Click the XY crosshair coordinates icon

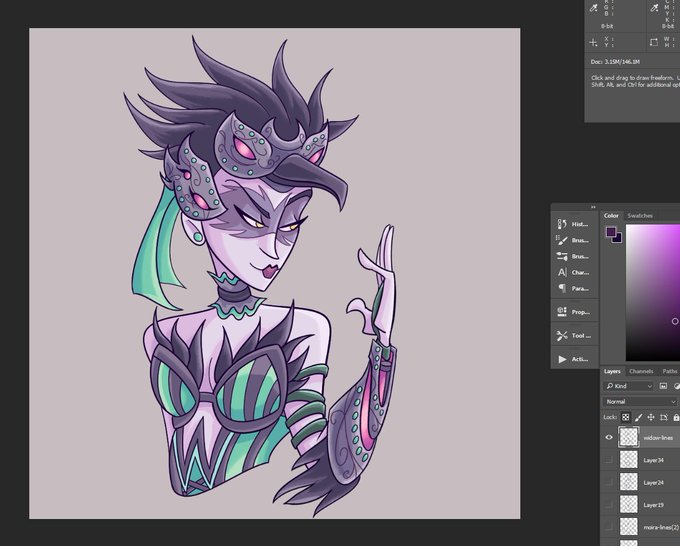593,42
